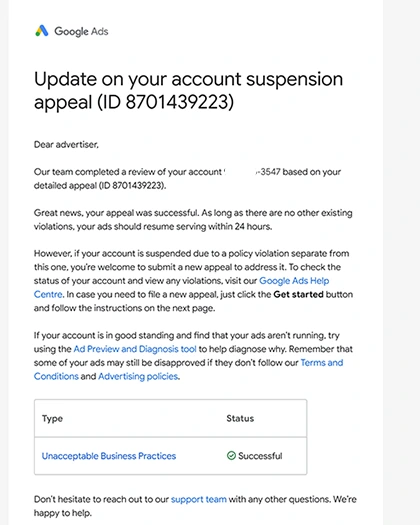Click the happy to help closing text
This screenshot has width=420, height=525.
tap(63, 513)
